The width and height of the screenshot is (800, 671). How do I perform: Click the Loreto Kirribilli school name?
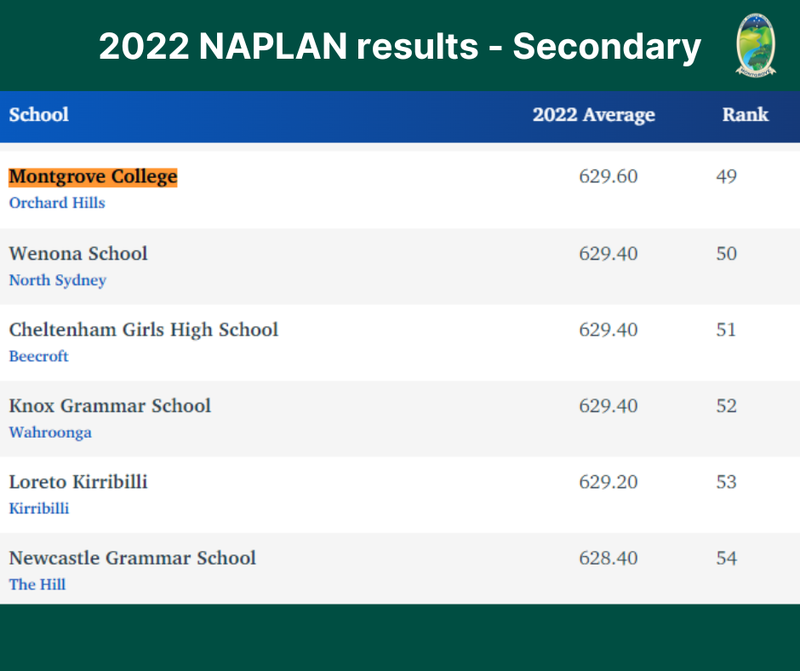click(x=78, y=482)
